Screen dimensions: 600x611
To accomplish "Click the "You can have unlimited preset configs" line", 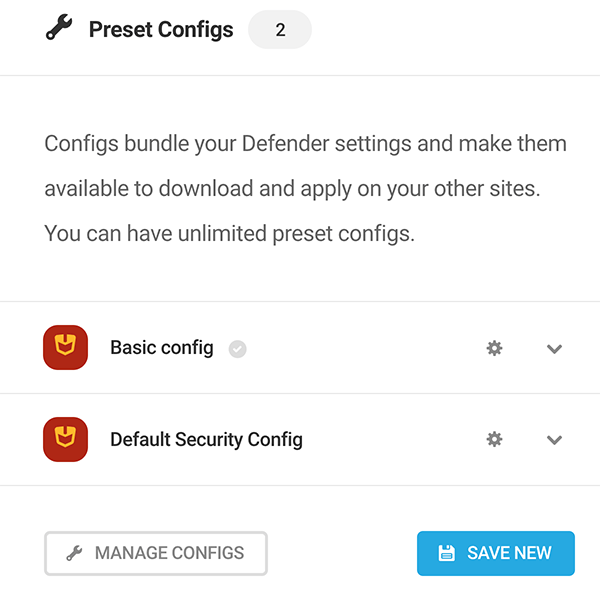I will (x=229, y=235).
